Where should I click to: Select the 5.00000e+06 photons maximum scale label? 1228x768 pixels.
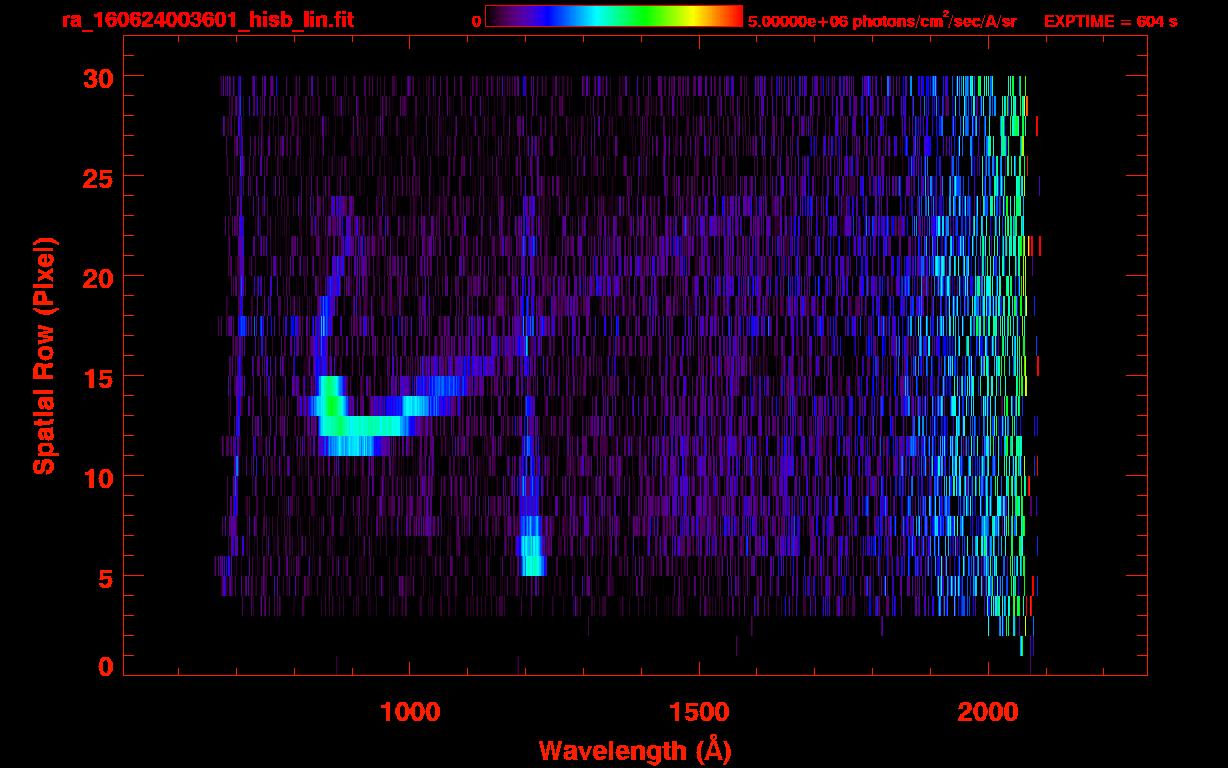coord(882,21)
